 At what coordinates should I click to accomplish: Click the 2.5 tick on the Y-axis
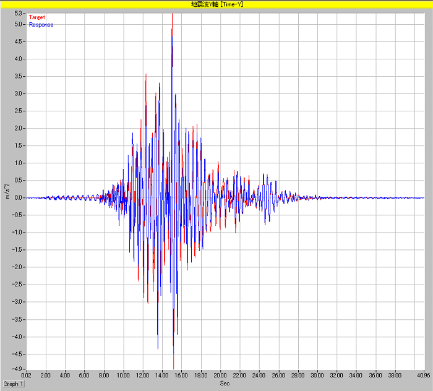pos(19,111)
